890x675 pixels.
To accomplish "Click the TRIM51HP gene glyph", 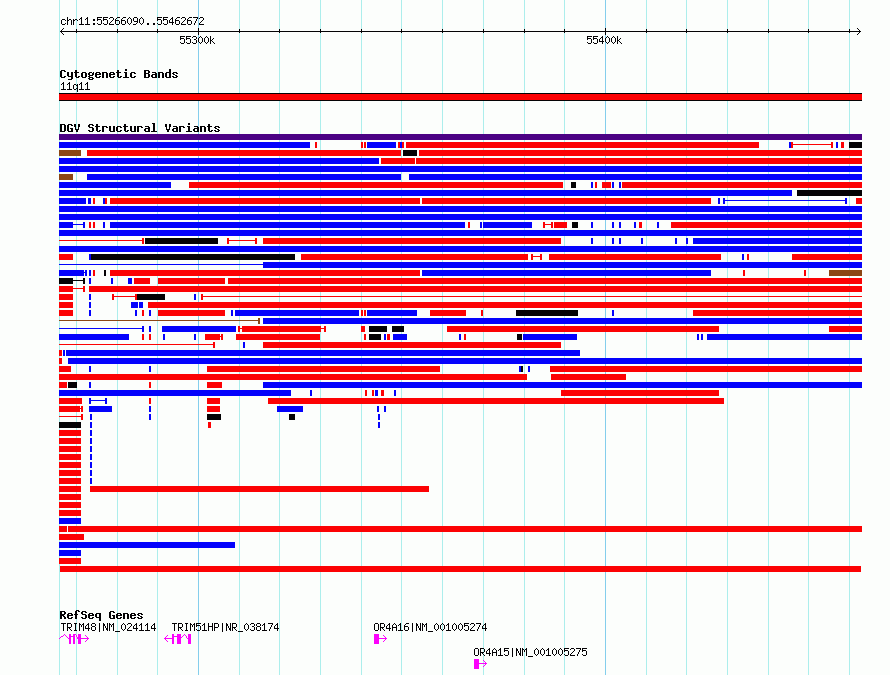I will 178,639.
